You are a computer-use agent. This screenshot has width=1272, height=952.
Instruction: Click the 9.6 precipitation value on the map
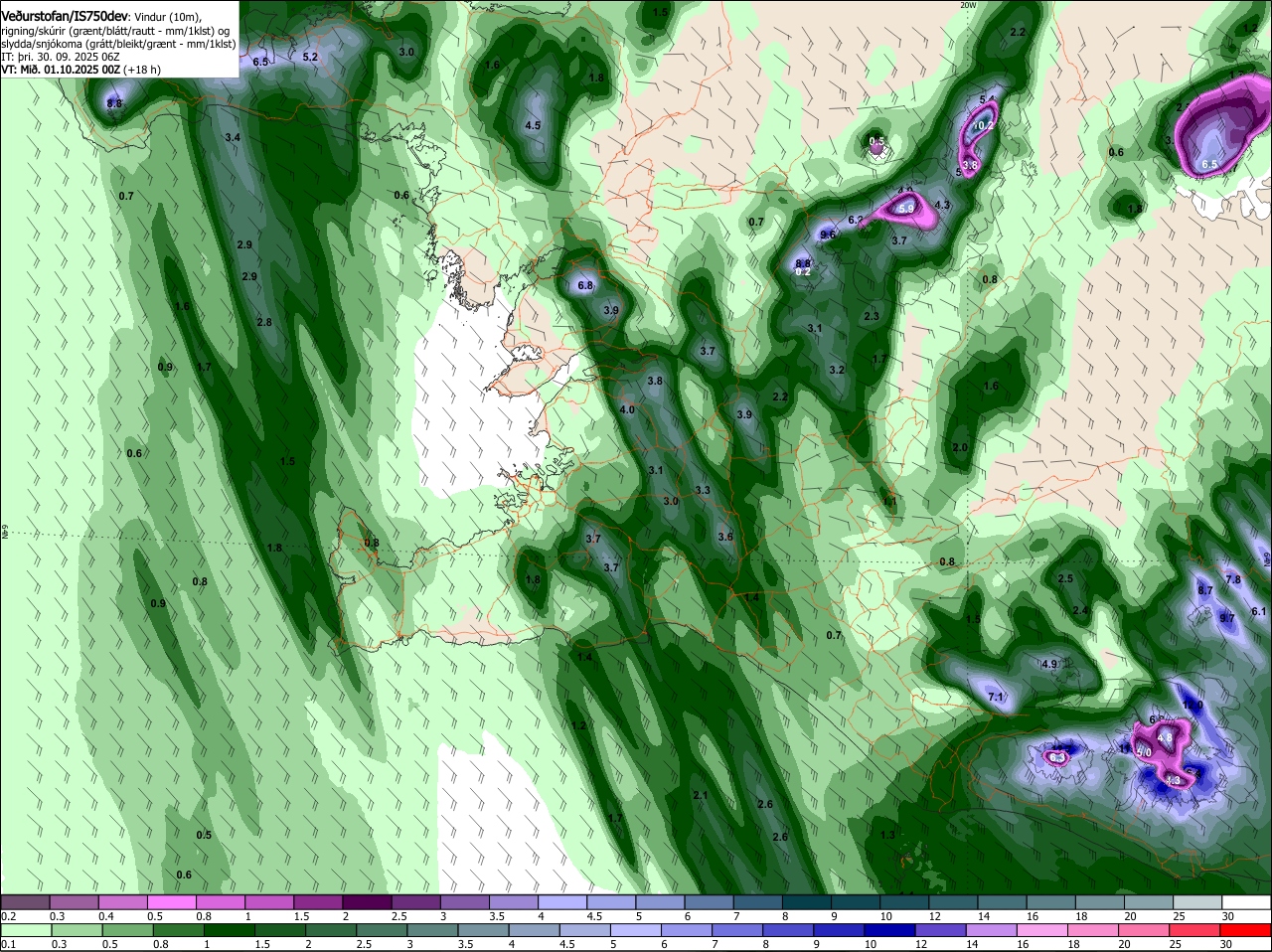(828, 235)
